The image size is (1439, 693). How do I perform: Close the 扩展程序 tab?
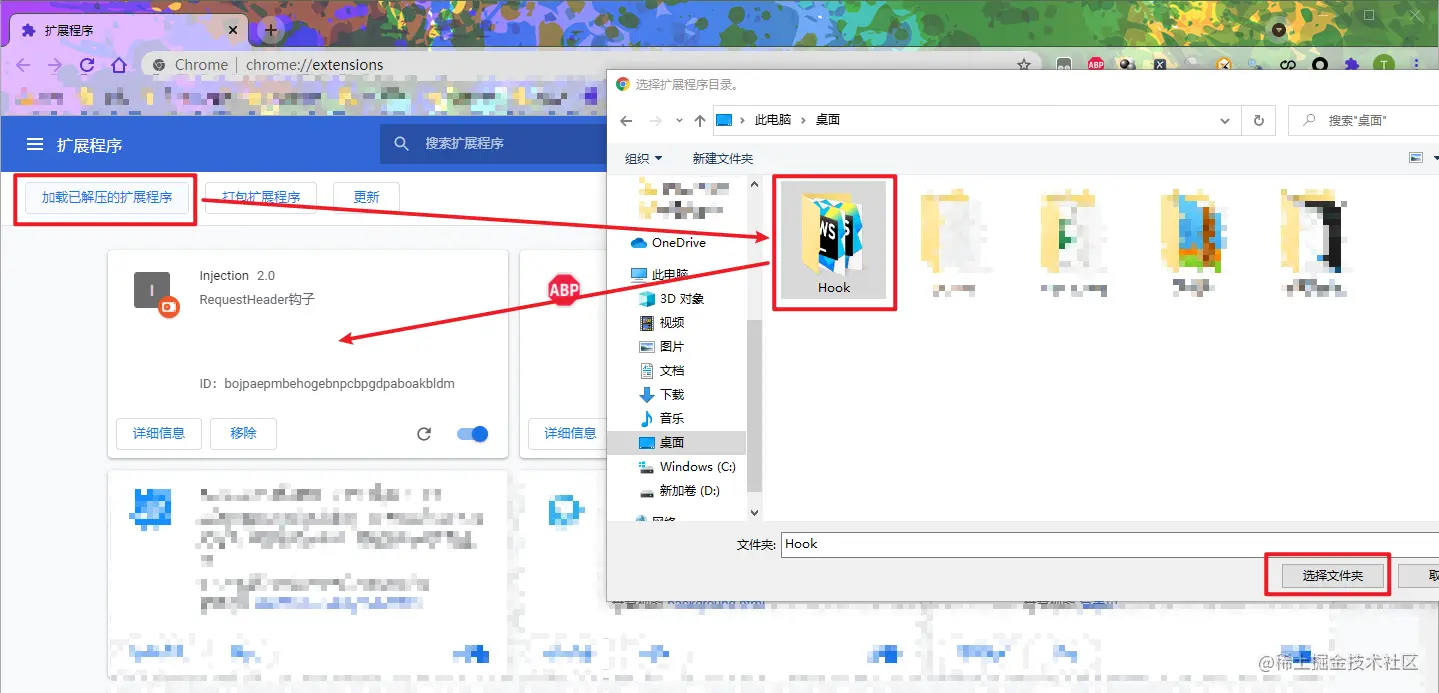233,30
